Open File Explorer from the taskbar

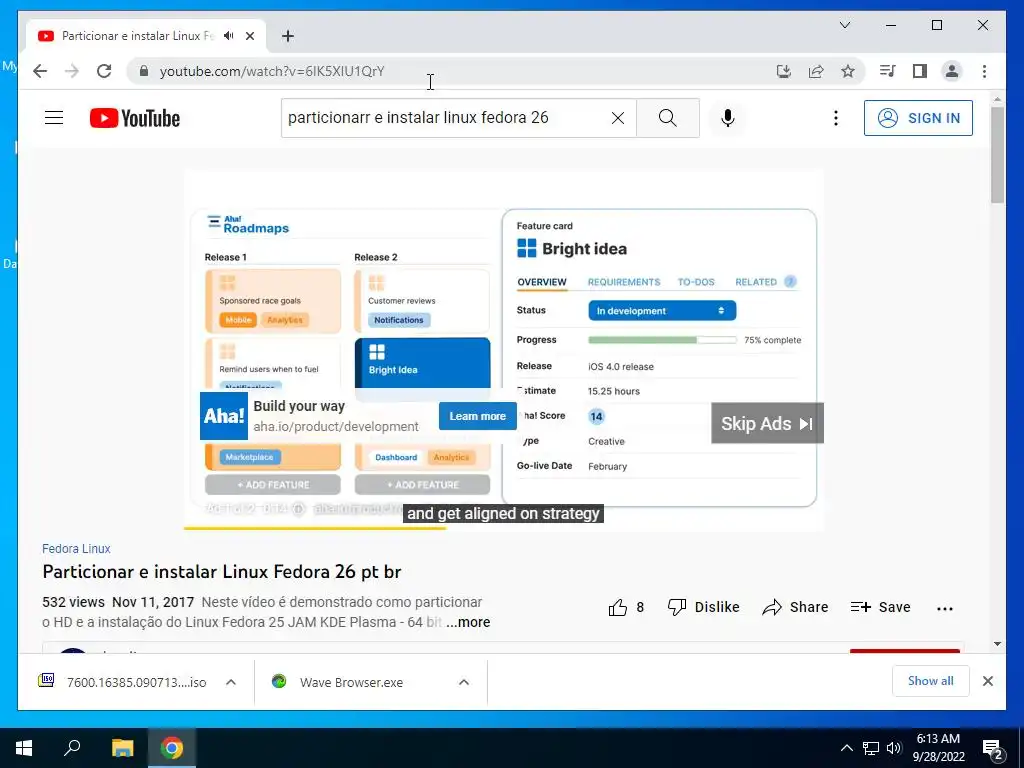(122, 748)
